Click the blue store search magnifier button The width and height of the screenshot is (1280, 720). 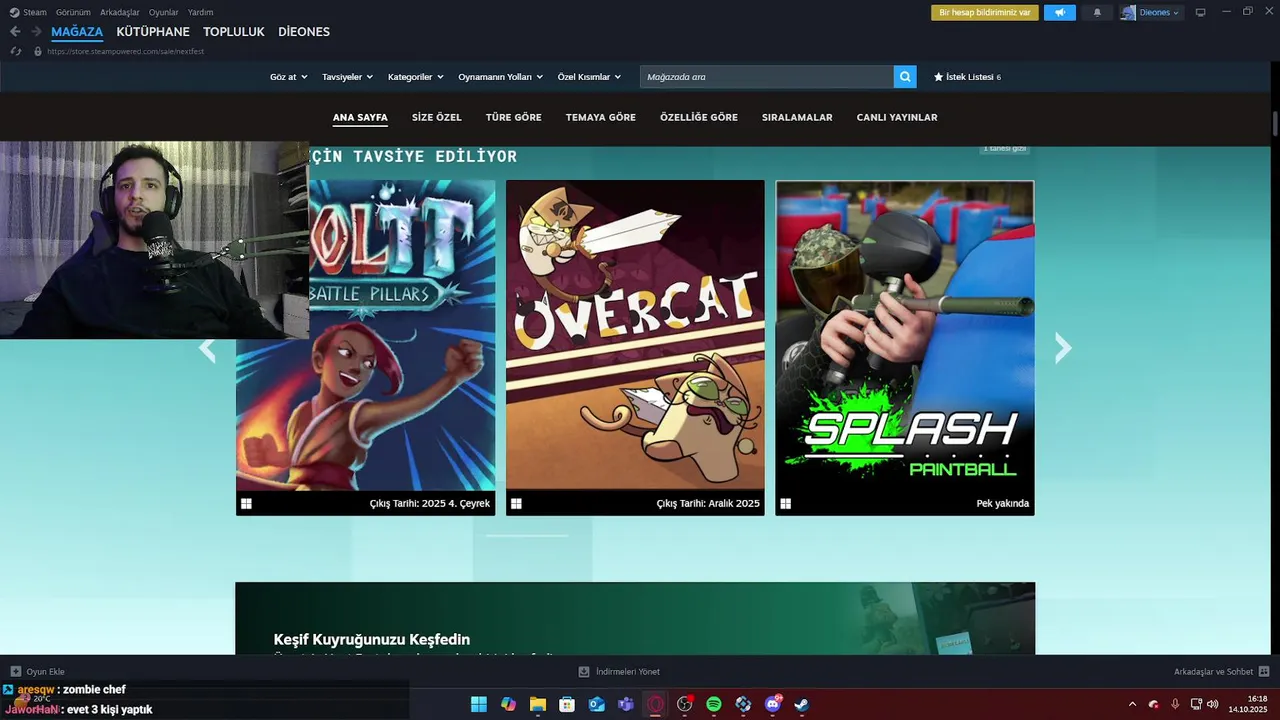coord(905,77)
